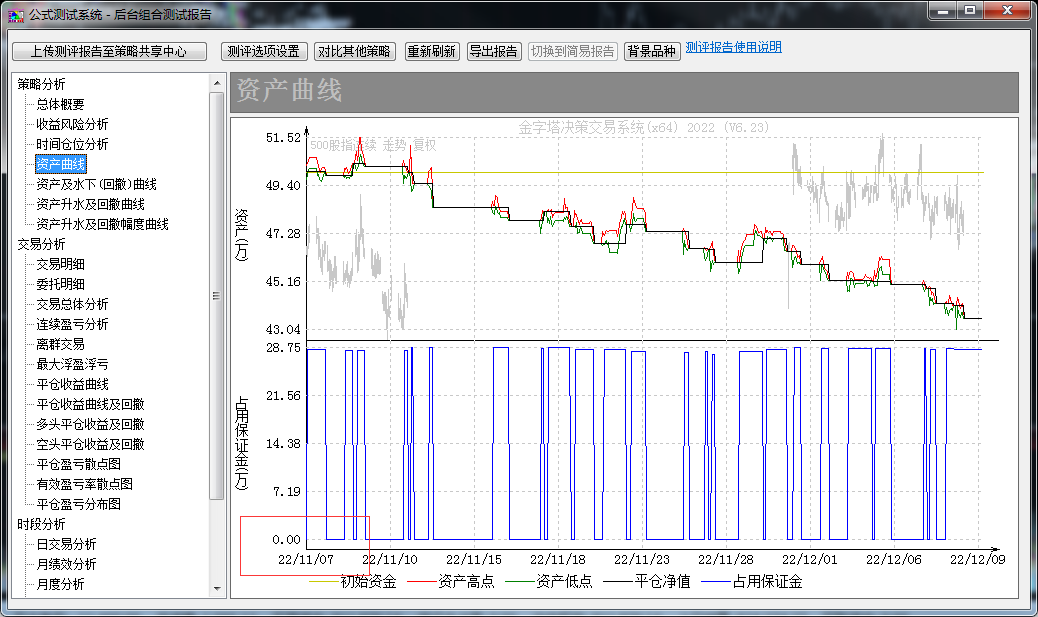Select the 资产及水下(回撤)曲线 item

coord(96,184)
